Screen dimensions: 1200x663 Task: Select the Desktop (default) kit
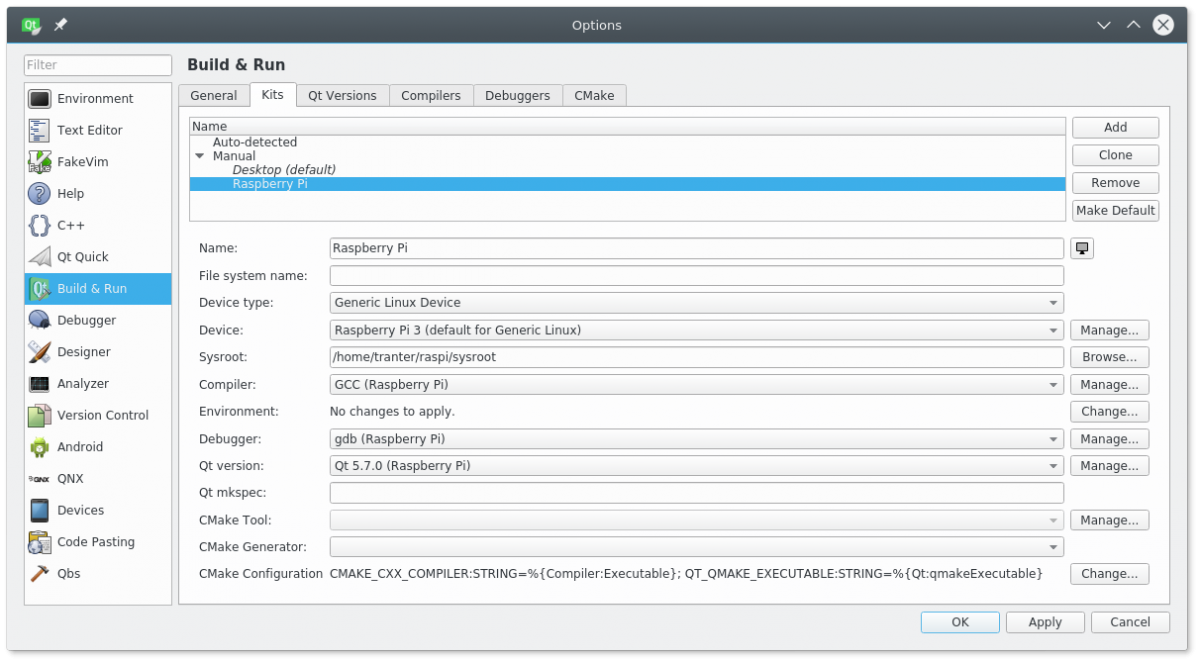tap(284, 170)
